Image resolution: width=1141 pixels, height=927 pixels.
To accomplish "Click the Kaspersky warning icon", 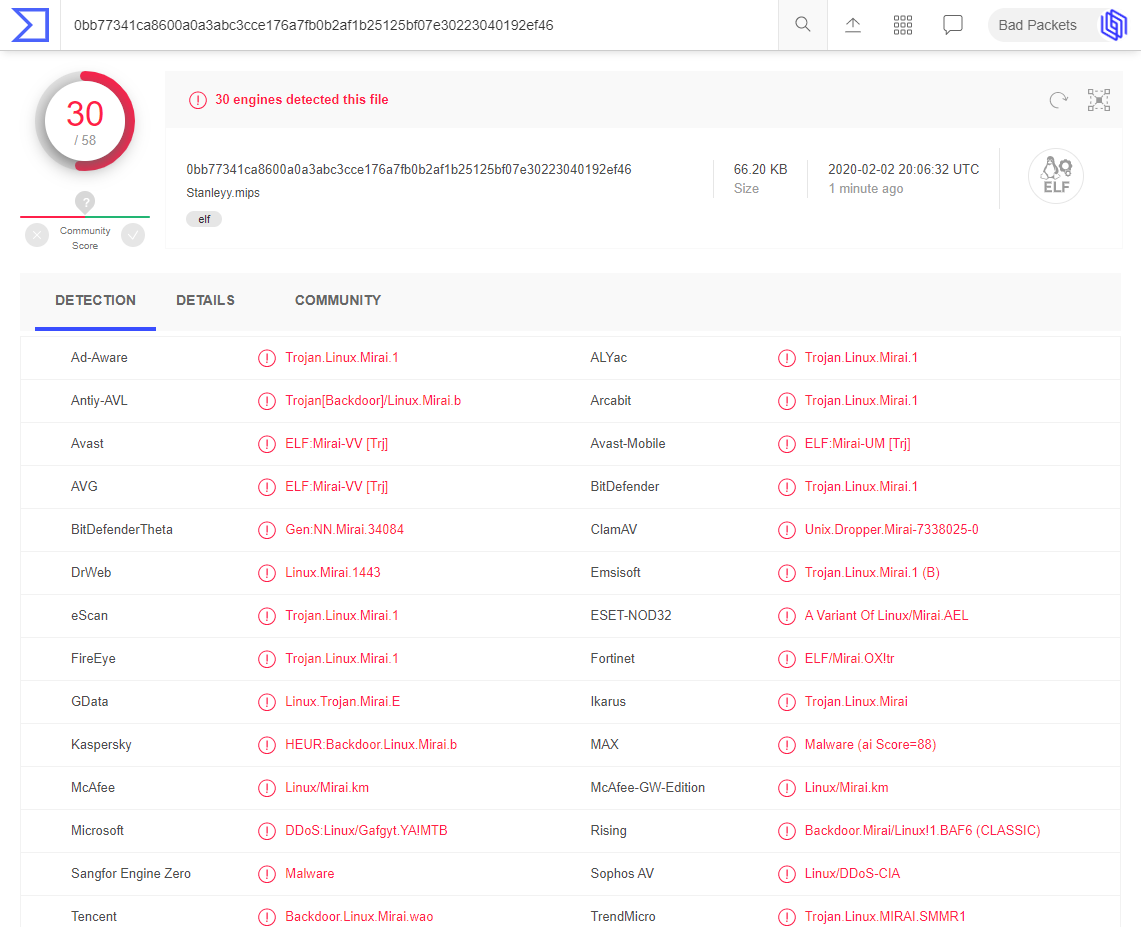I will (267, 745).
